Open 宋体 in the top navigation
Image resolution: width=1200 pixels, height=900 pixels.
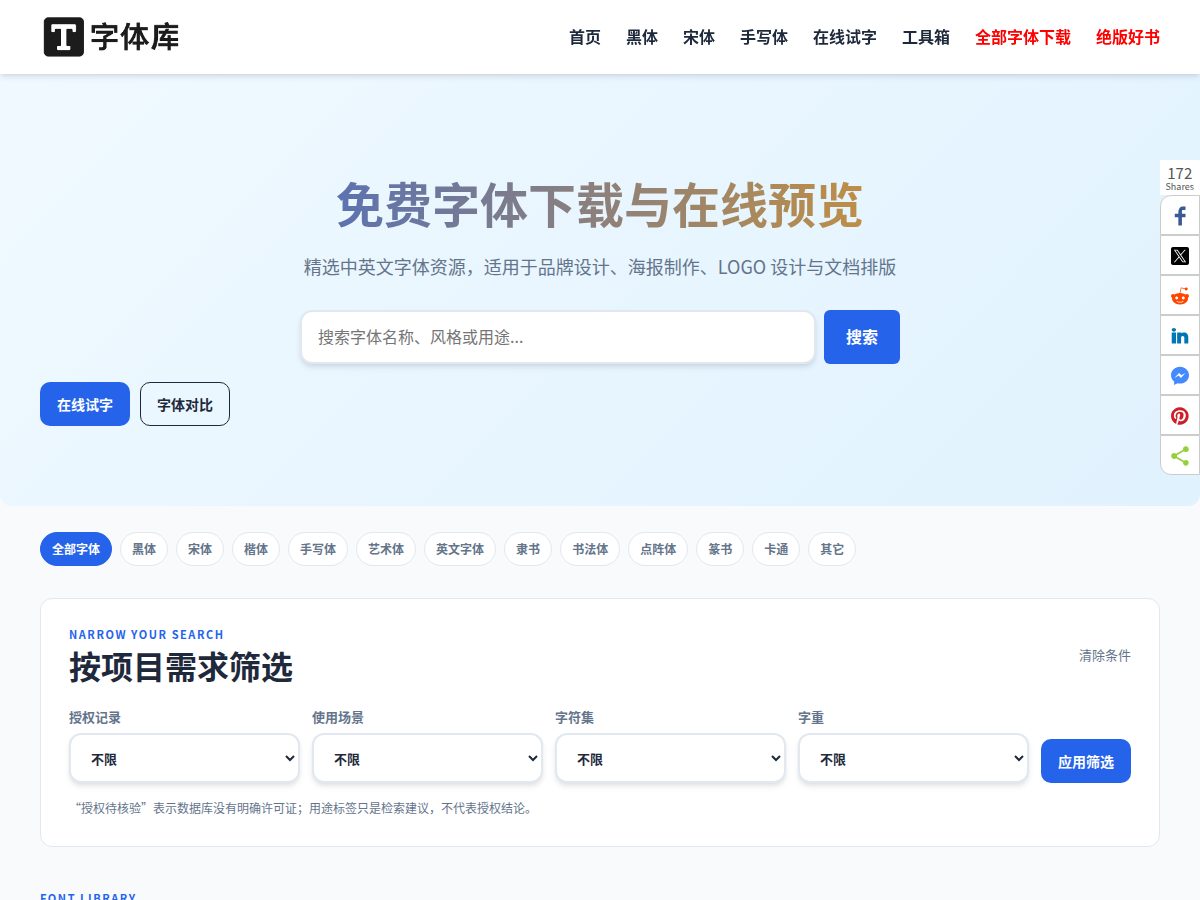tap(699, 37)
